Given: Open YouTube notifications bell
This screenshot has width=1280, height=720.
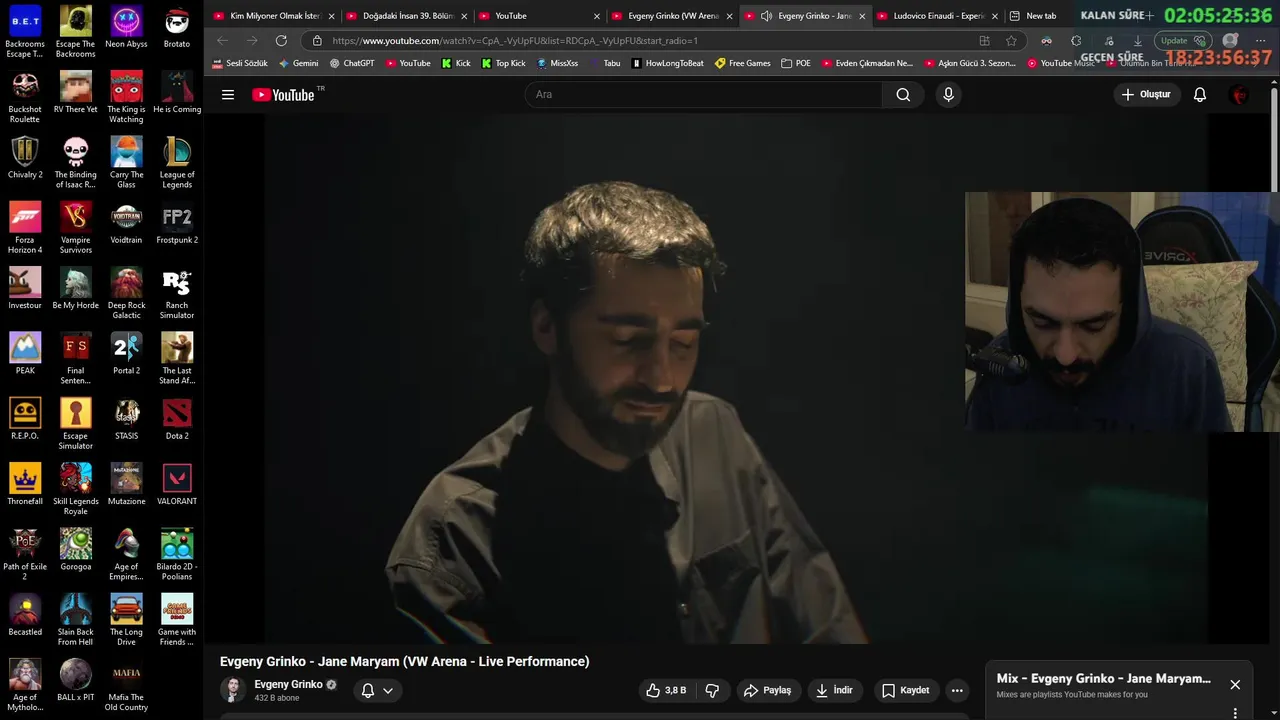Looking at the screenshot, I should click(1200, 94).
